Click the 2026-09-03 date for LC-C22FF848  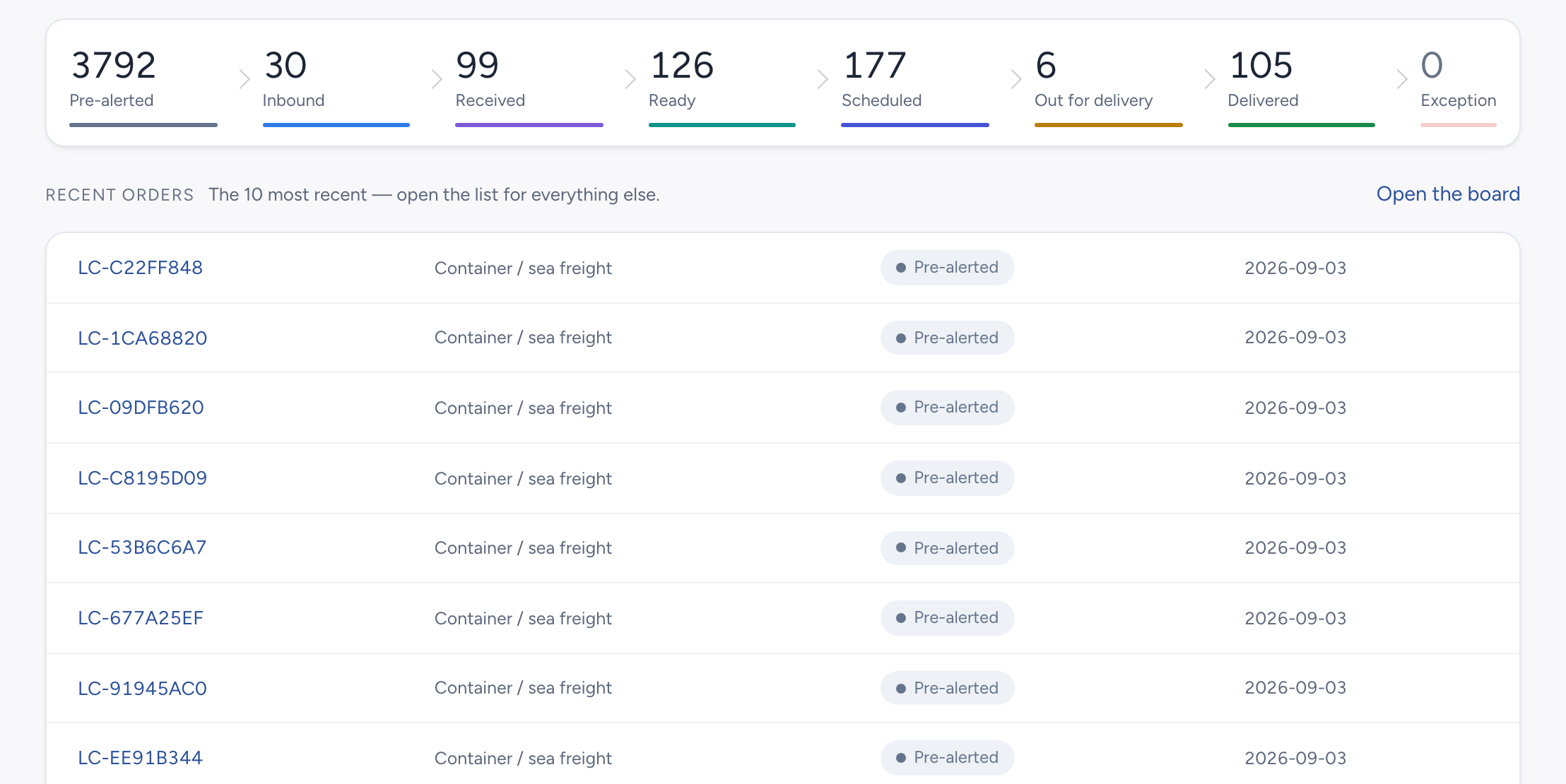[1295, 268]
